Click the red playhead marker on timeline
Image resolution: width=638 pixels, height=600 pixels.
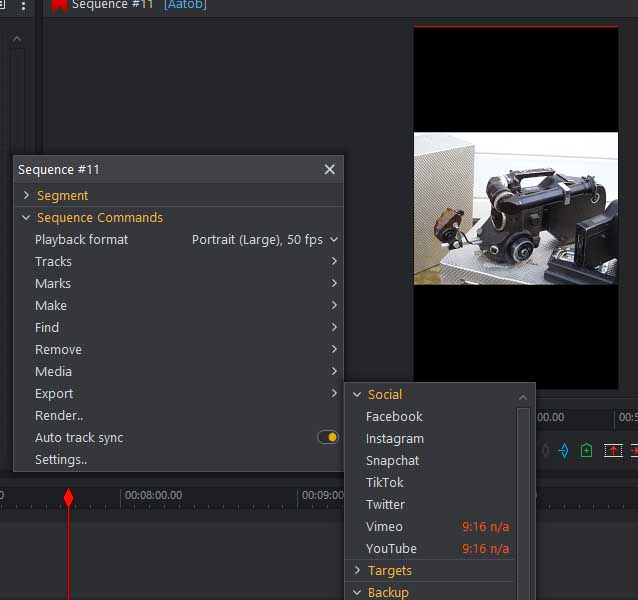pos(68,497)
